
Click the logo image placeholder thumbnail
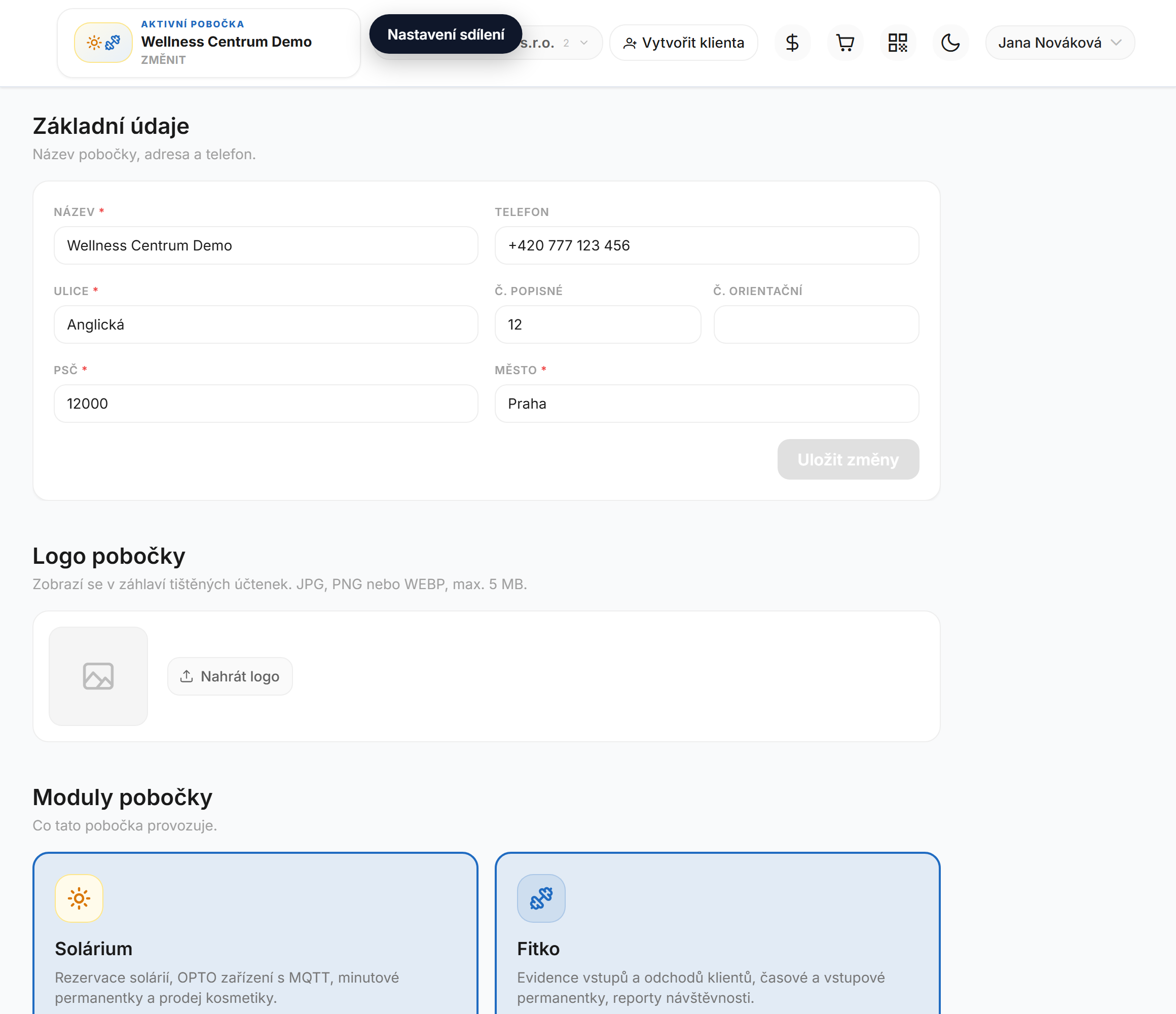click(x=98, y=676)
